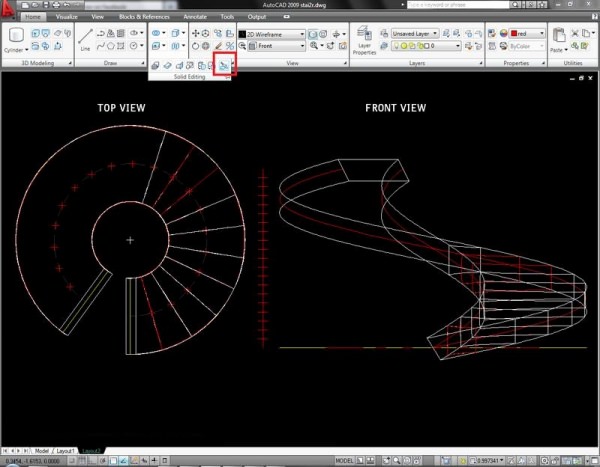This screenshot has width=600, height=467.
Task: Expand the 3D Modeling panel arrow
Action: (70, 63)
